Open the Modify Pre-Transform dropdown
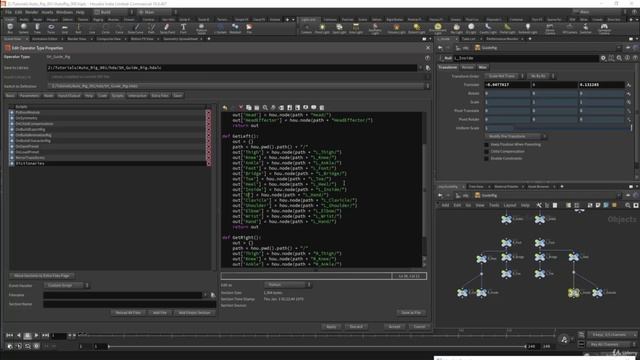This screenshot has width=640, height=360. coord(516,136)
